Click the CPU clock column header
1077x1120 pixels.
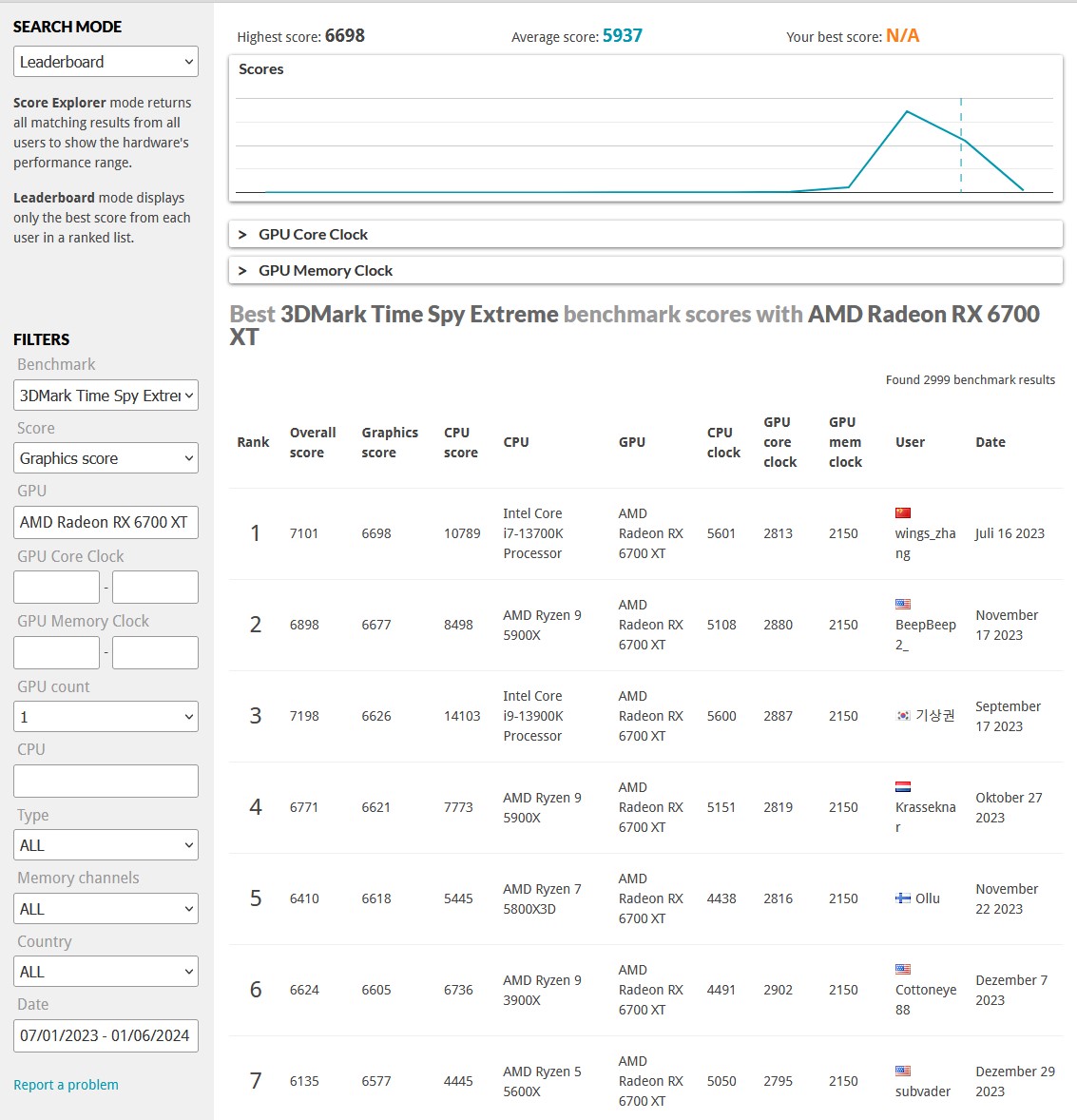[x=723, y=442]
